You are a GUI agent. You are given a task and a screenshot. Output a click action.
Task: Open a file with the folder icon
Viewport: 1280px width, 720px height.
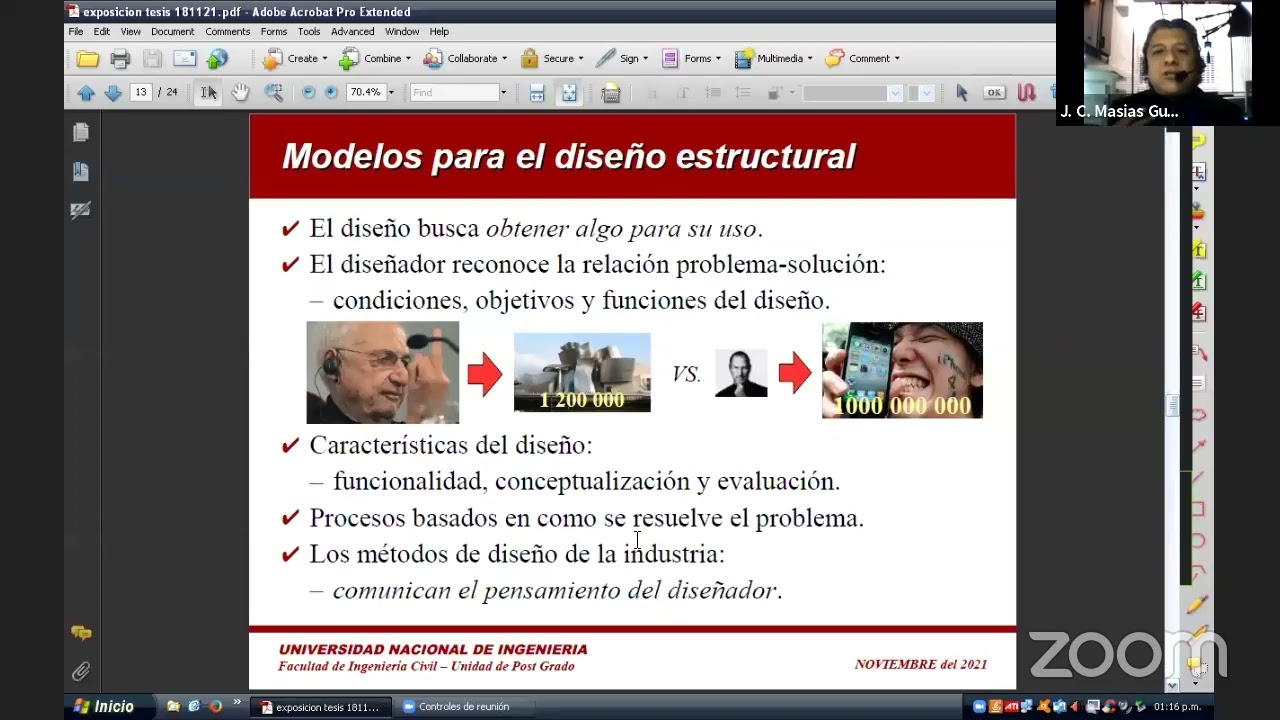[88, 59]
